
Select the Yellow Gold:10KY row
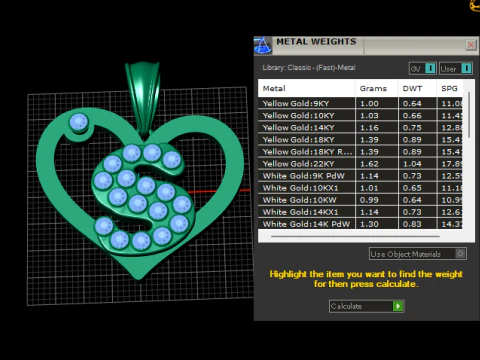click(x=360, y=115)
